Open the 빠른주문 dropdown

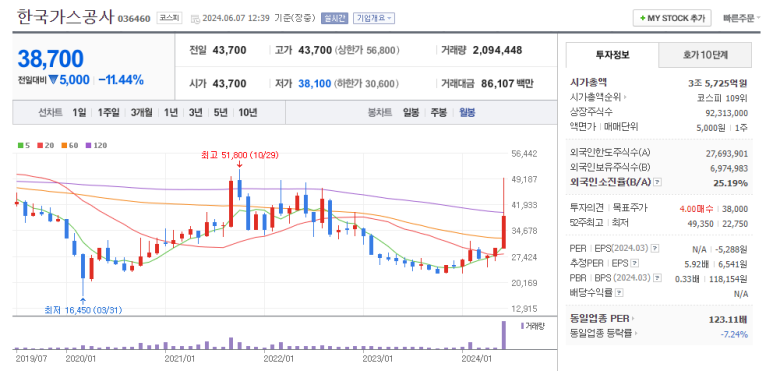(x=741, y=19)
